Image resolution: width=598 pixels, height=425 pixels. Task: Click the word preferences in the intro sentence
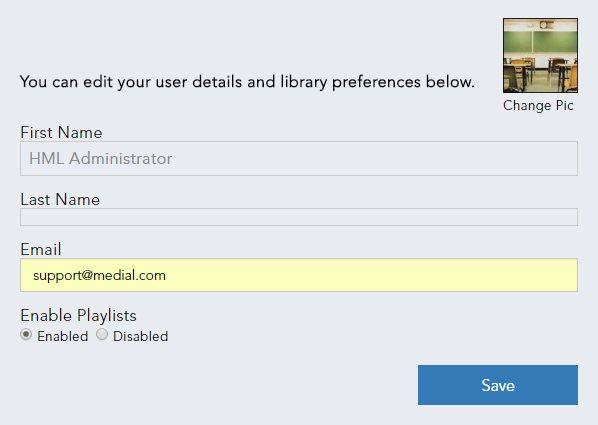[x=376, y=82]
